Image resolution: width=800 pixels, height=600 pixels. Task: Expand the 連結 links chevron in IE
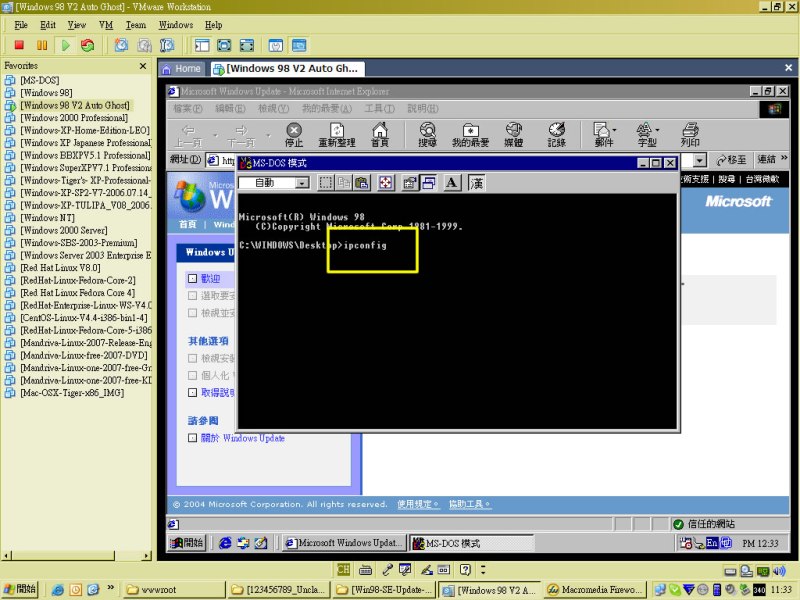tap(784, 159)
